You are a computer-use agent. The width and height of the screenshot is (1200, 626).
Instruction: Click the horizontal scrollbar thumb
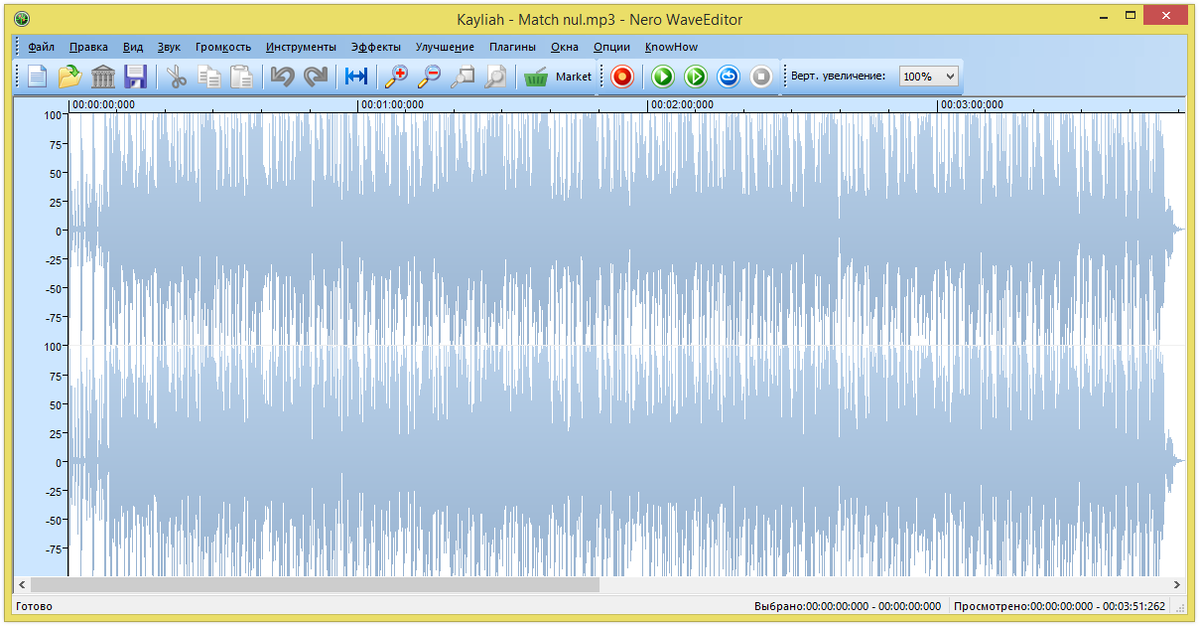tap(314, 584)
